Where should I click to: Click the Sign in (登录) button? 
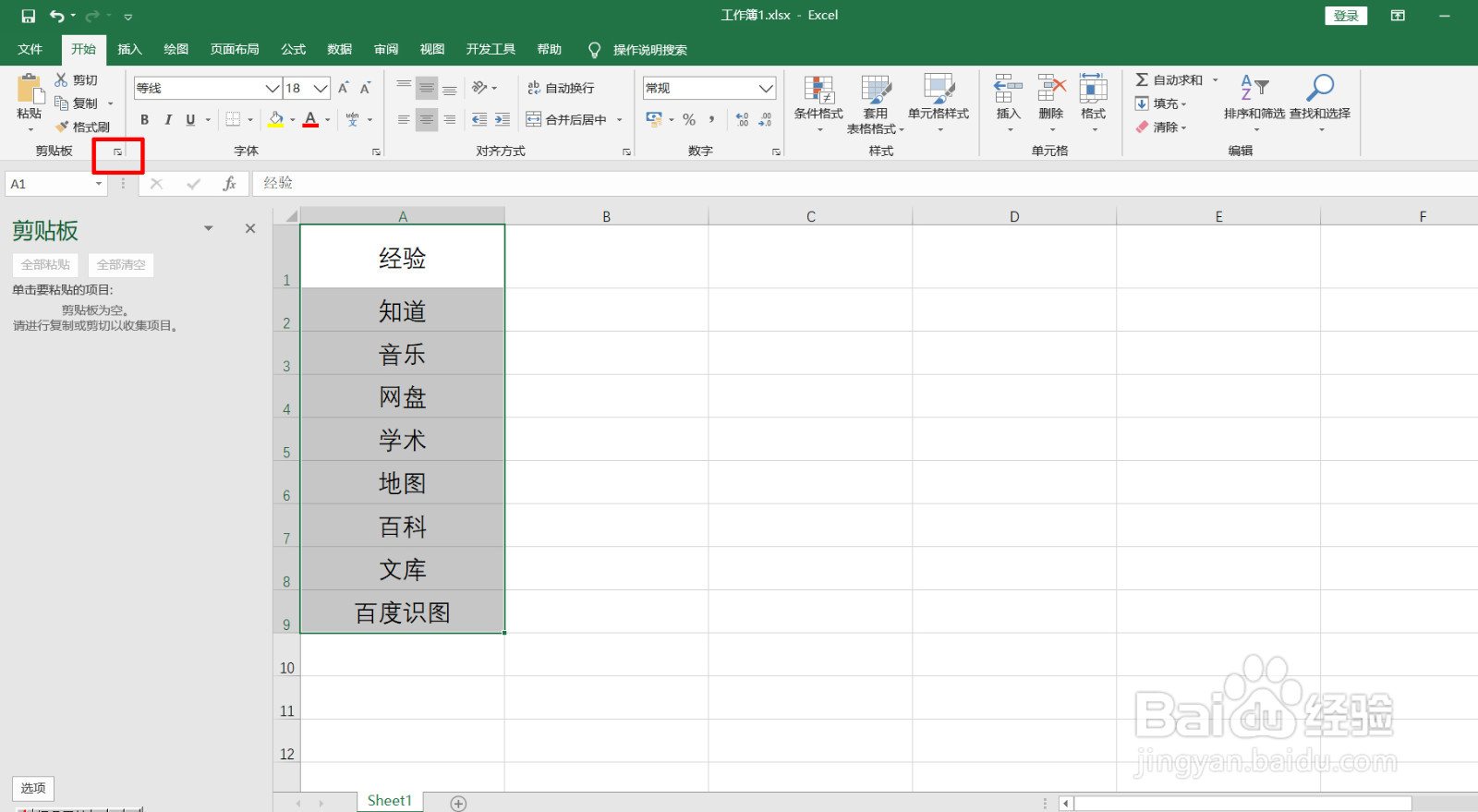pos(1346,16)
